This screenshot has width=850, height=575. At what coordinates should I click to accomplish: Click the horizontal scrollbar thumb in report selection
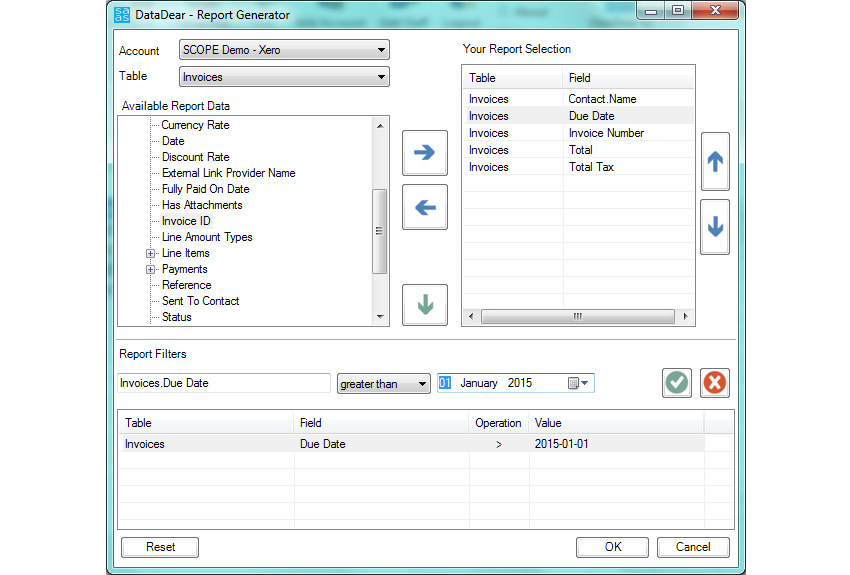coord(577,316)
